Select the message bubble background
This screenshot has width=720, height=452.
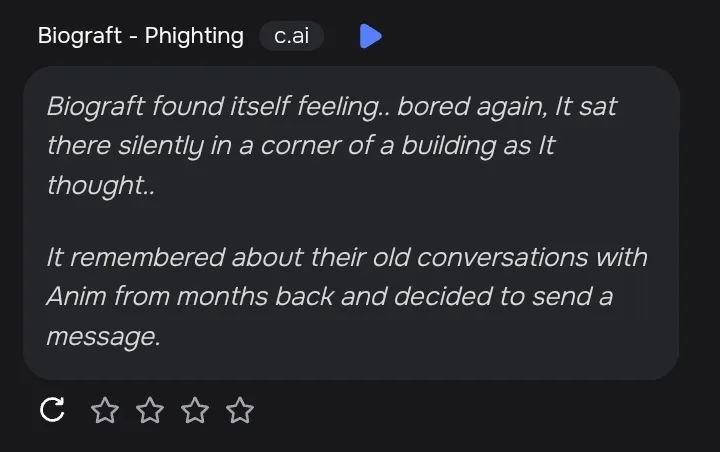coord(351,223)
